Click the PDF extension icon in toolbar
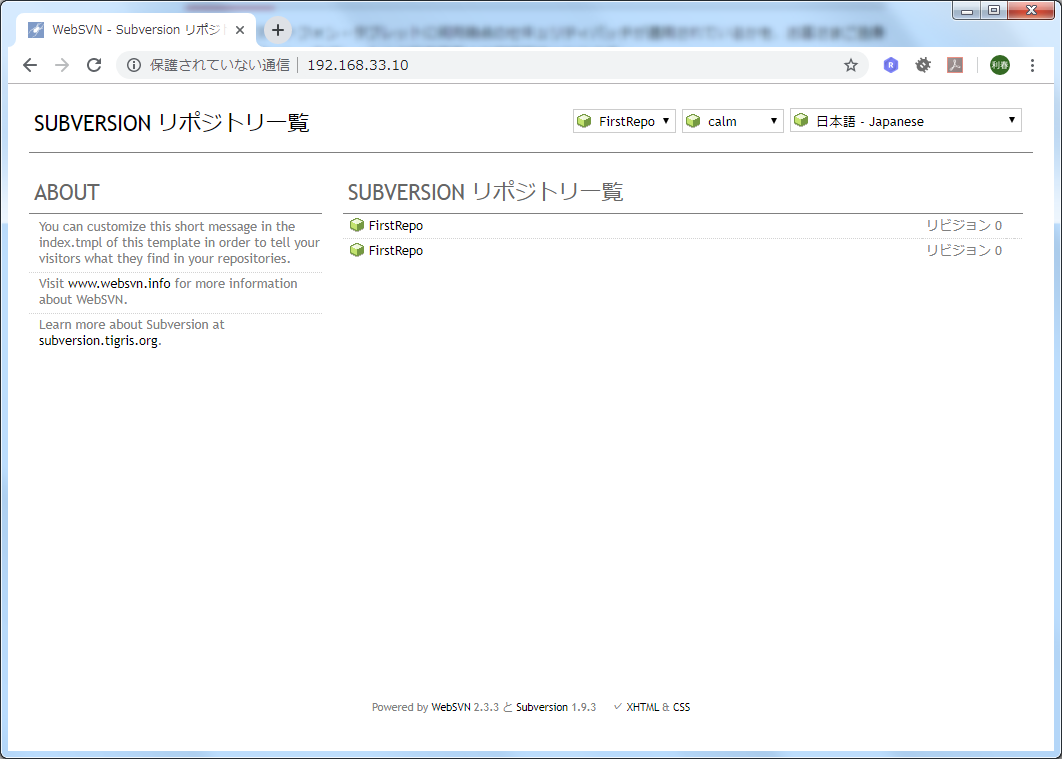Viewport: 1062px width, 759px height. click(955, 65)
